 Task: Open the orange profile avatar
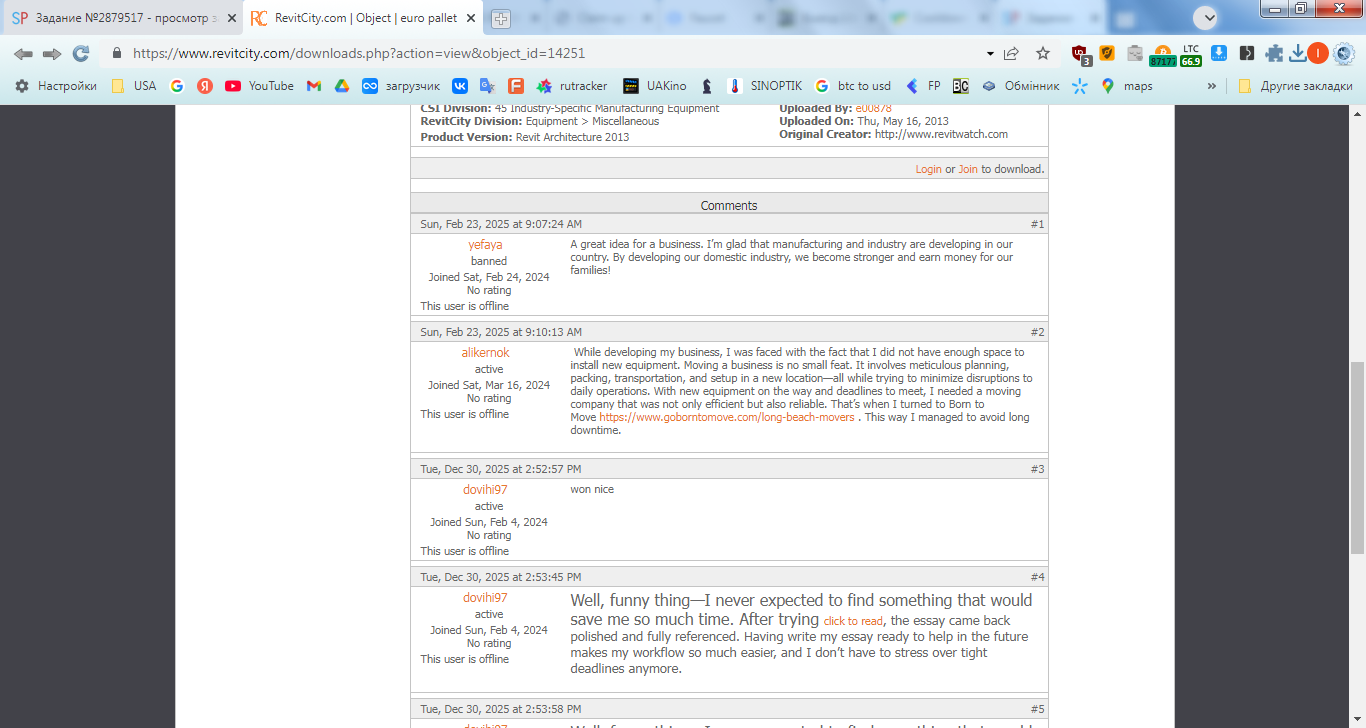pos(1318,54)
